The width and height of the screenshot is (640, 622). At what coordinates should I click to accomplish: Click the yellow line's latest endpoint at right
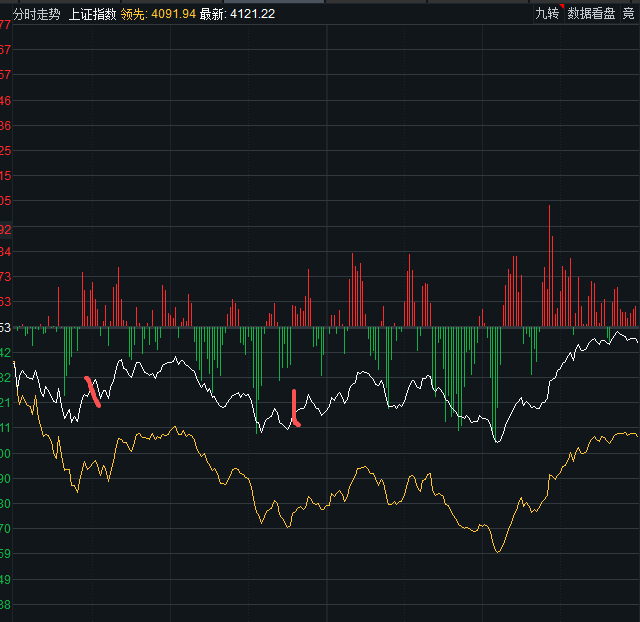click(x=637, y=436)
